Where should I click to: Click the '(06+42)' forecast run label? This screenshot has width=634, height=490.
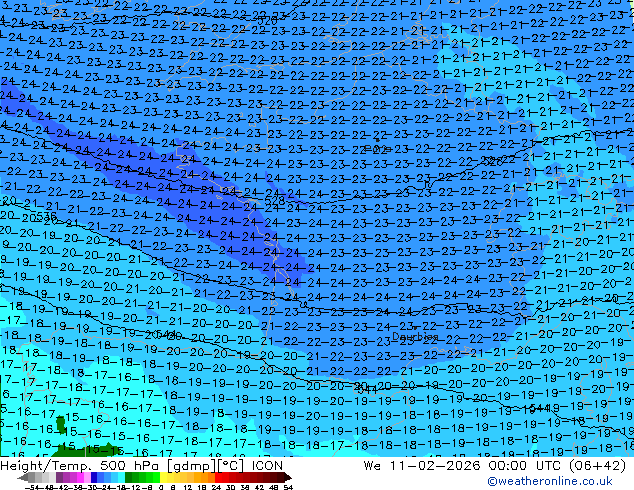pos(598,466)
